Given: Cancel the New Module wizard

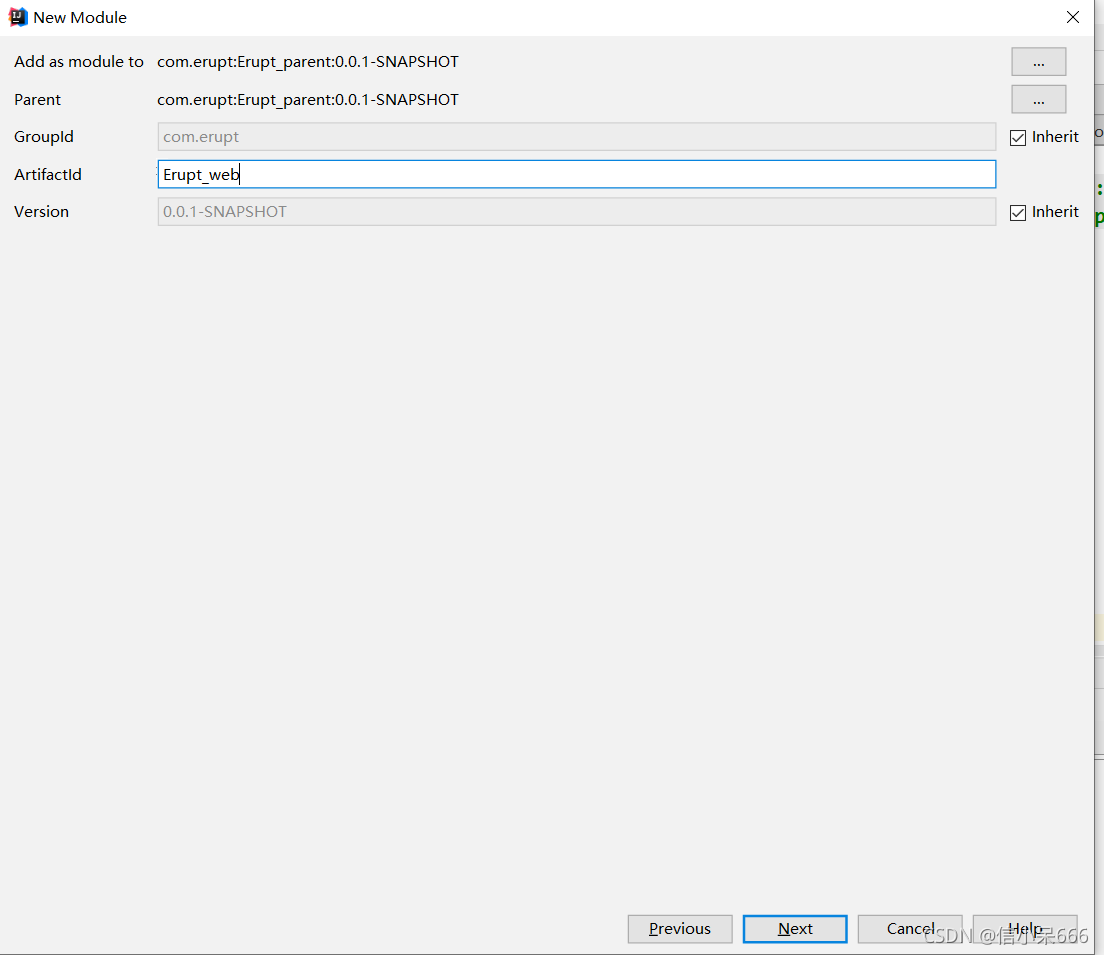Looking at the screenshot, I should tap(910, 929).
